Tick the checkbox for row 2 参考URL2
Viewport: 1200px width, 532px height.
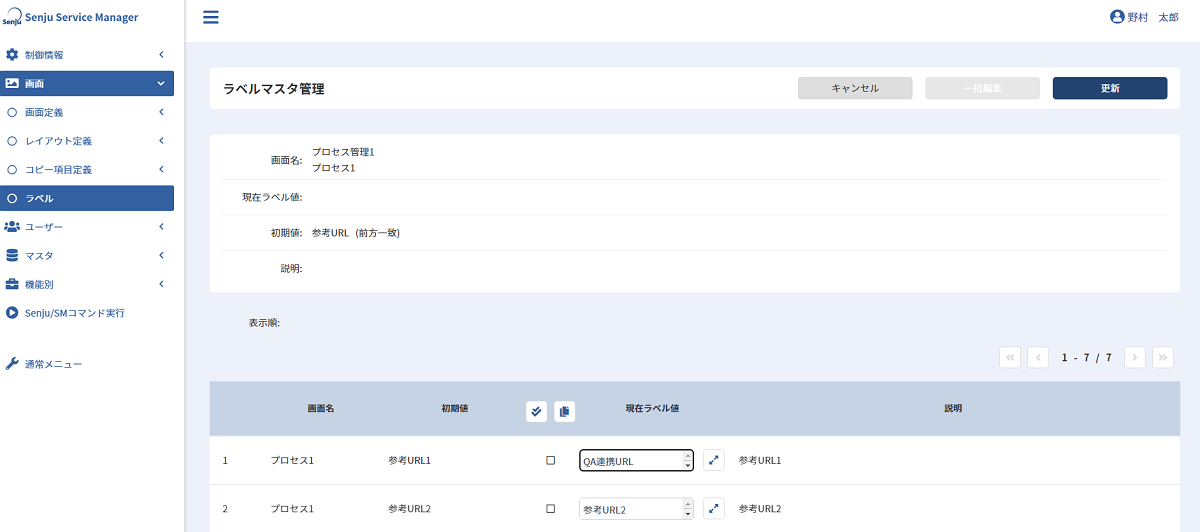[x=550, y=508]
